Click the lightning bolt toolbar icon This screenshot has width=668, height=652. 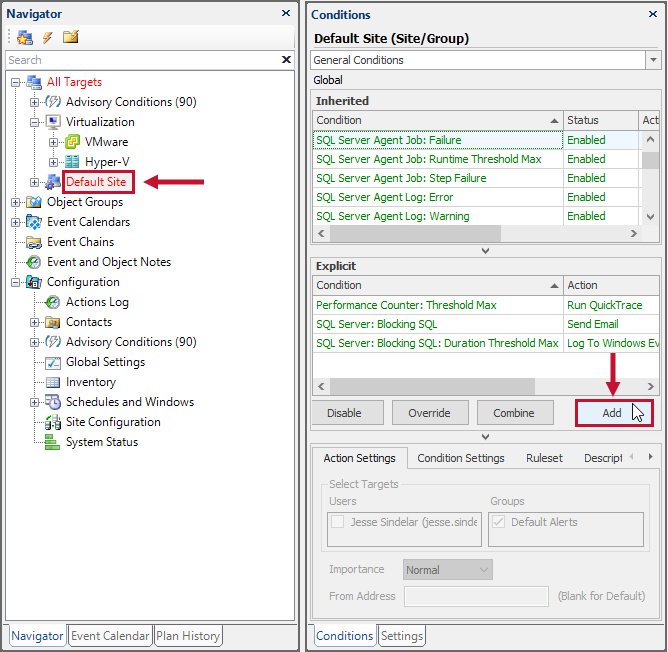tap(47, 38)
